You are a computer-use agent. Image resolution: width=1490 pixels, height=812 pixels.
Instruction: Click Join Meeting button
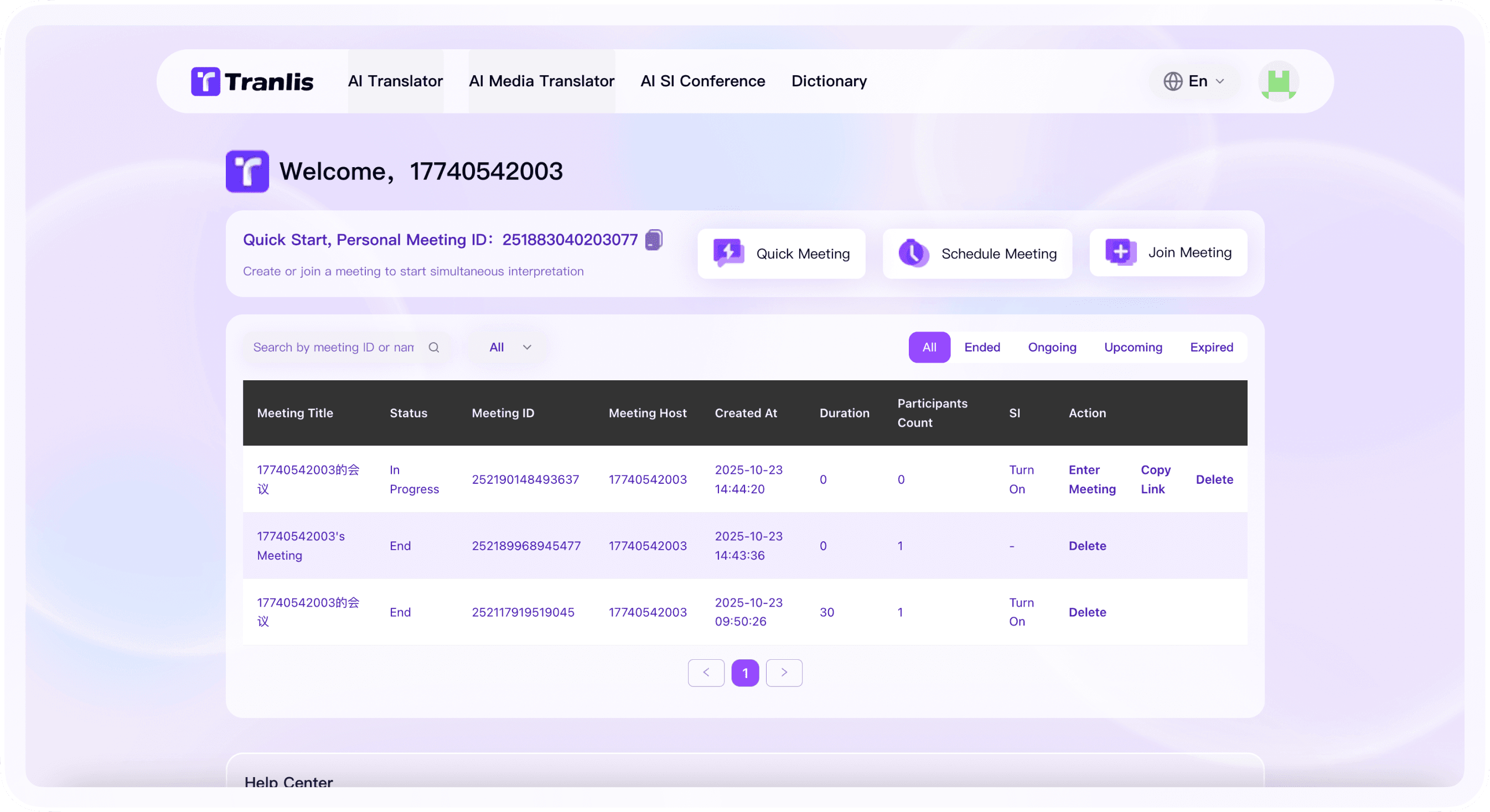[x=1168, y=252]
